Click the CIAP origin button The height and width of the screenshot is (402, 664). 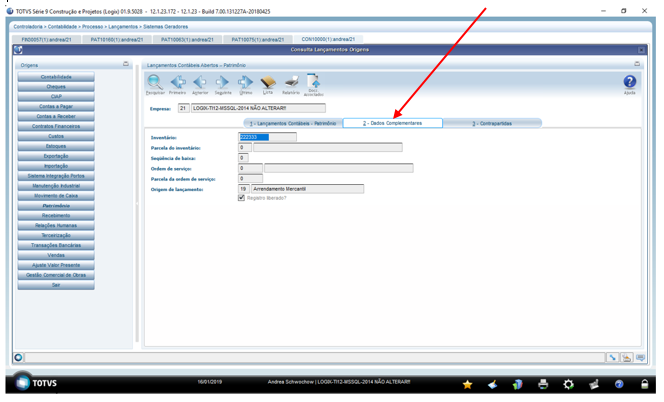56,97
